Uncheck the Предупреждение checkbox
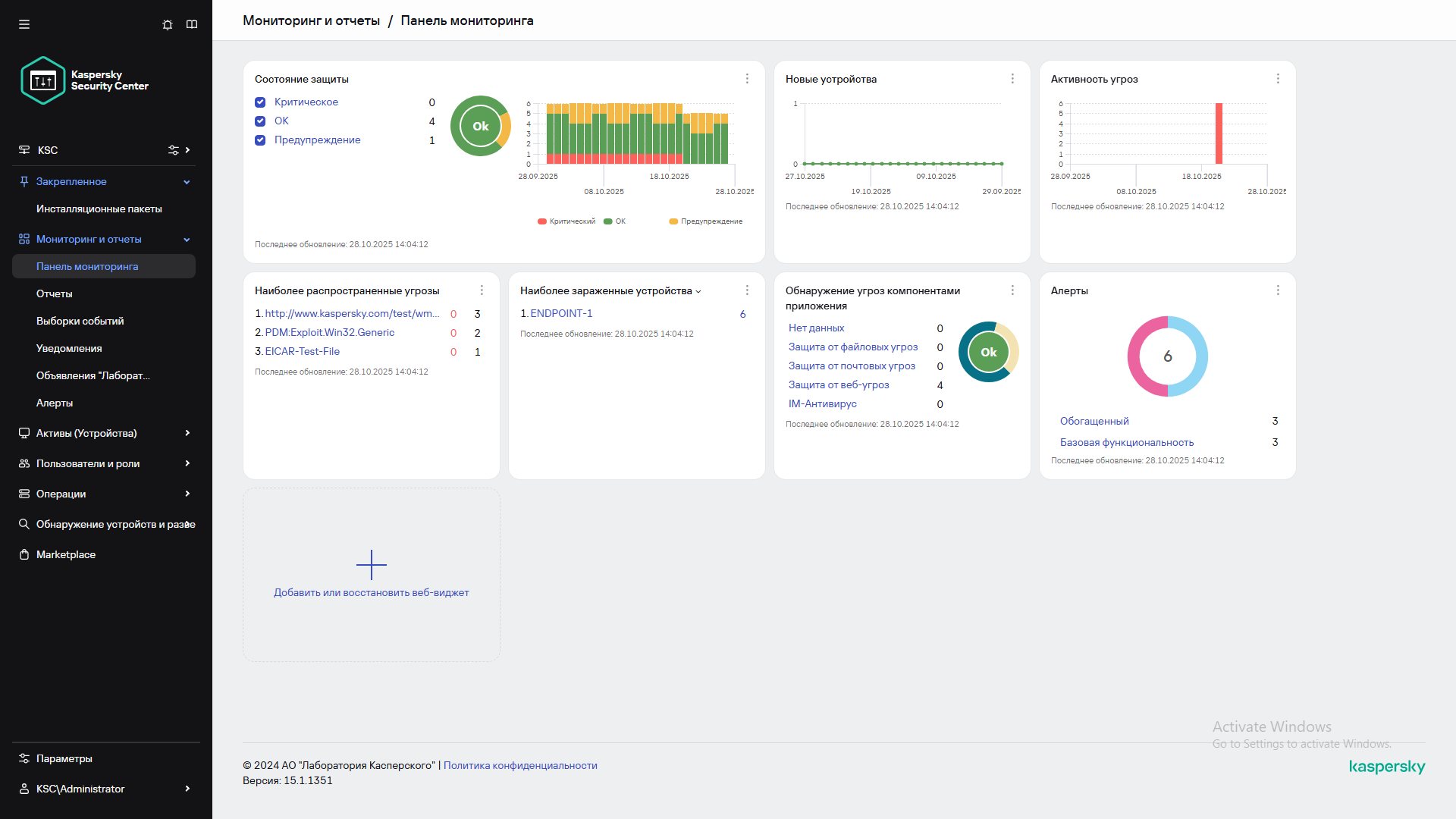The height and width of the screenshot is (819, 1456). (x=260, y=140)
